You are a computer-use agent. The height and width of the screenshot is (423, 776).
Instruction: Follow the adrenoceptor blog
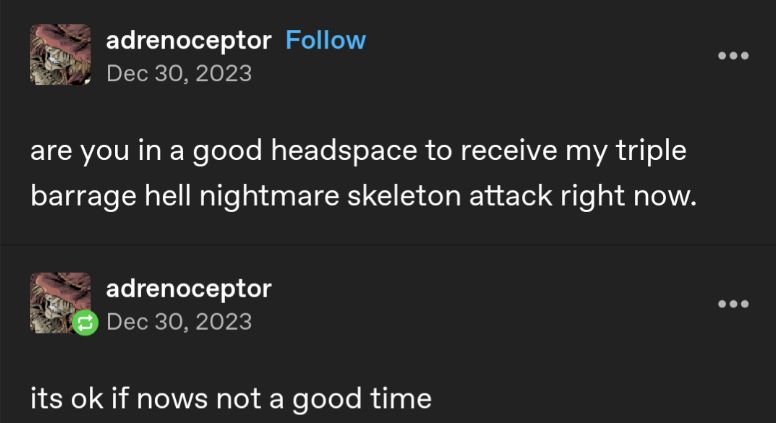(x=326, y=41)
